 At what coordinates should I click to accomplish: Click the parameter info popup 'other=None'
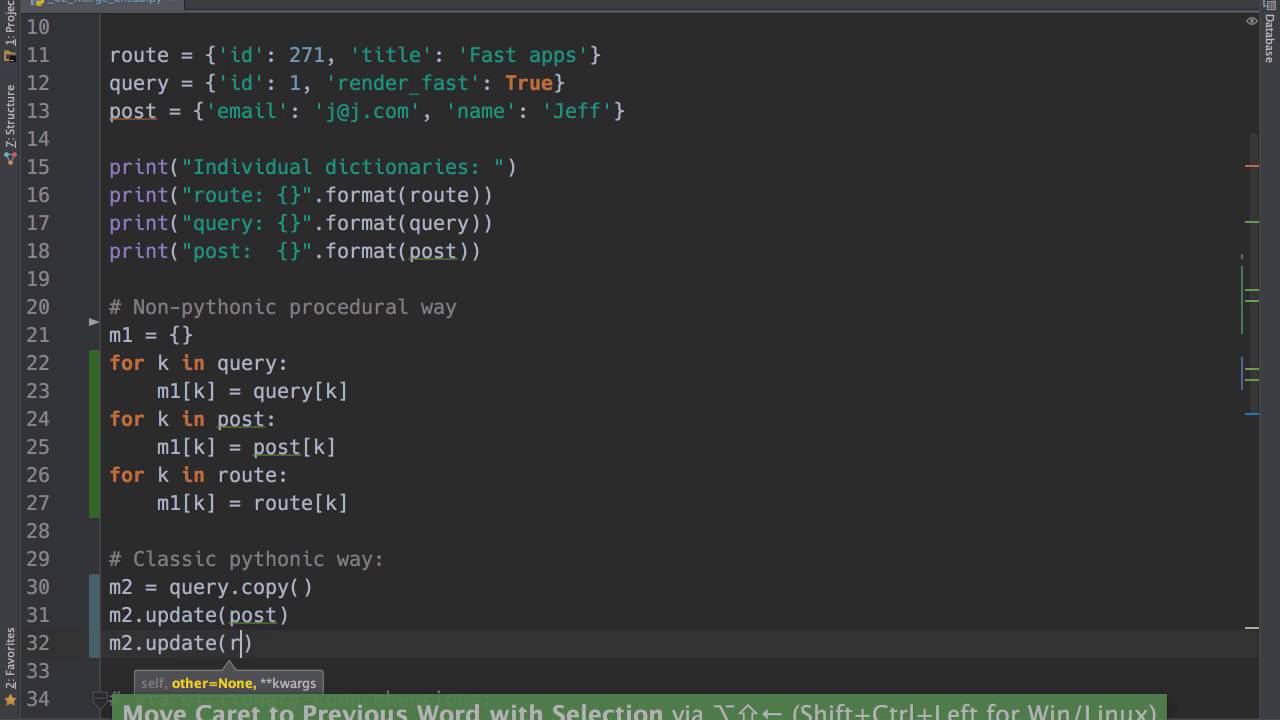tap(212, 684)
